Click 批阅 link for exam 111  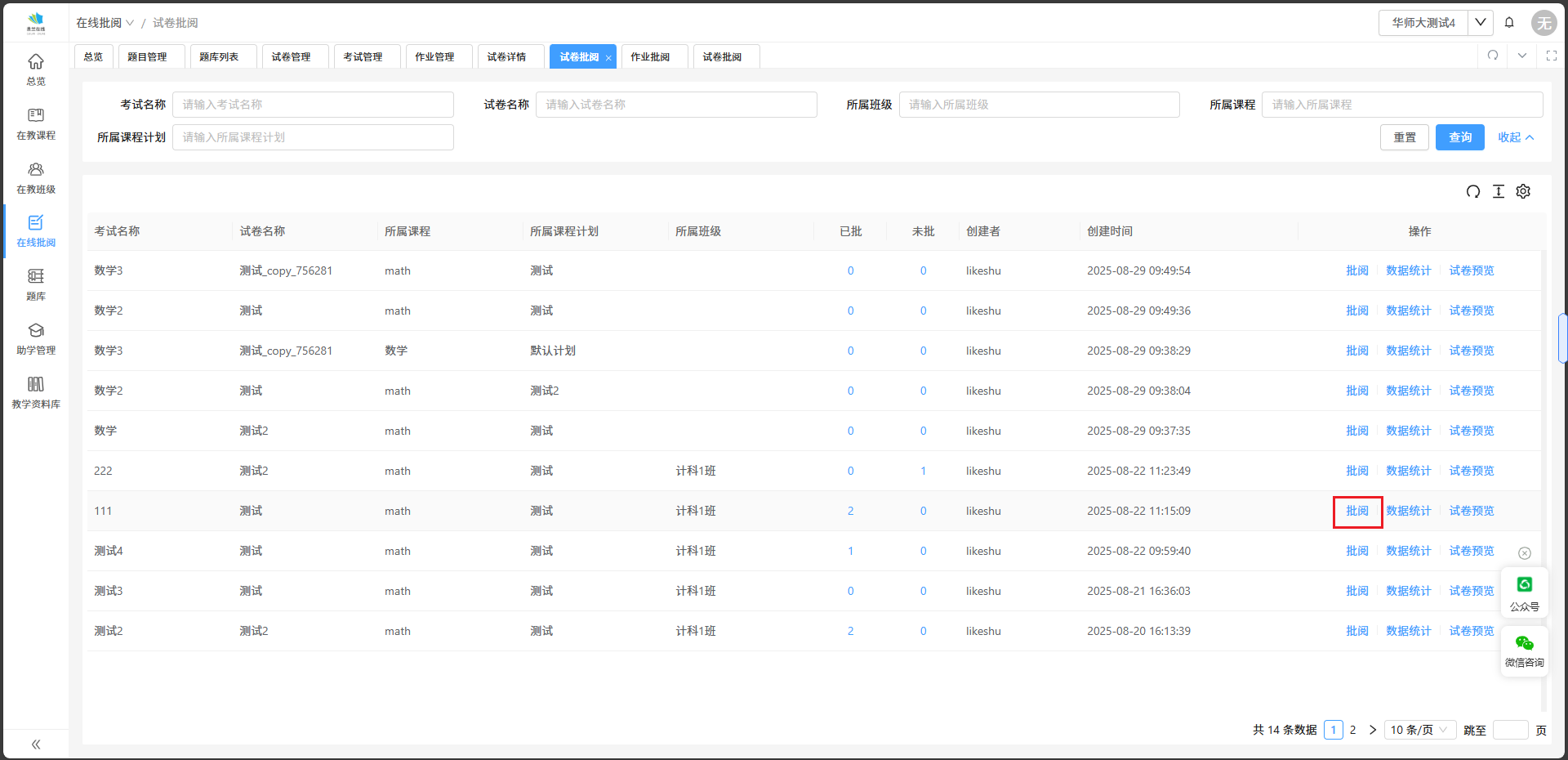coord(1356,511)
